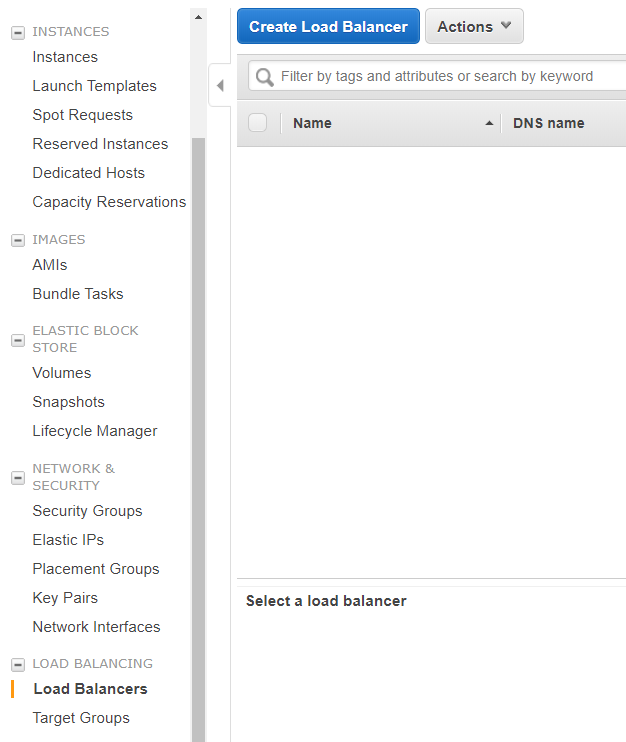Click ELASTIC BLOCK STORE heading text
The image size is (626, 742).
point(85,339)
